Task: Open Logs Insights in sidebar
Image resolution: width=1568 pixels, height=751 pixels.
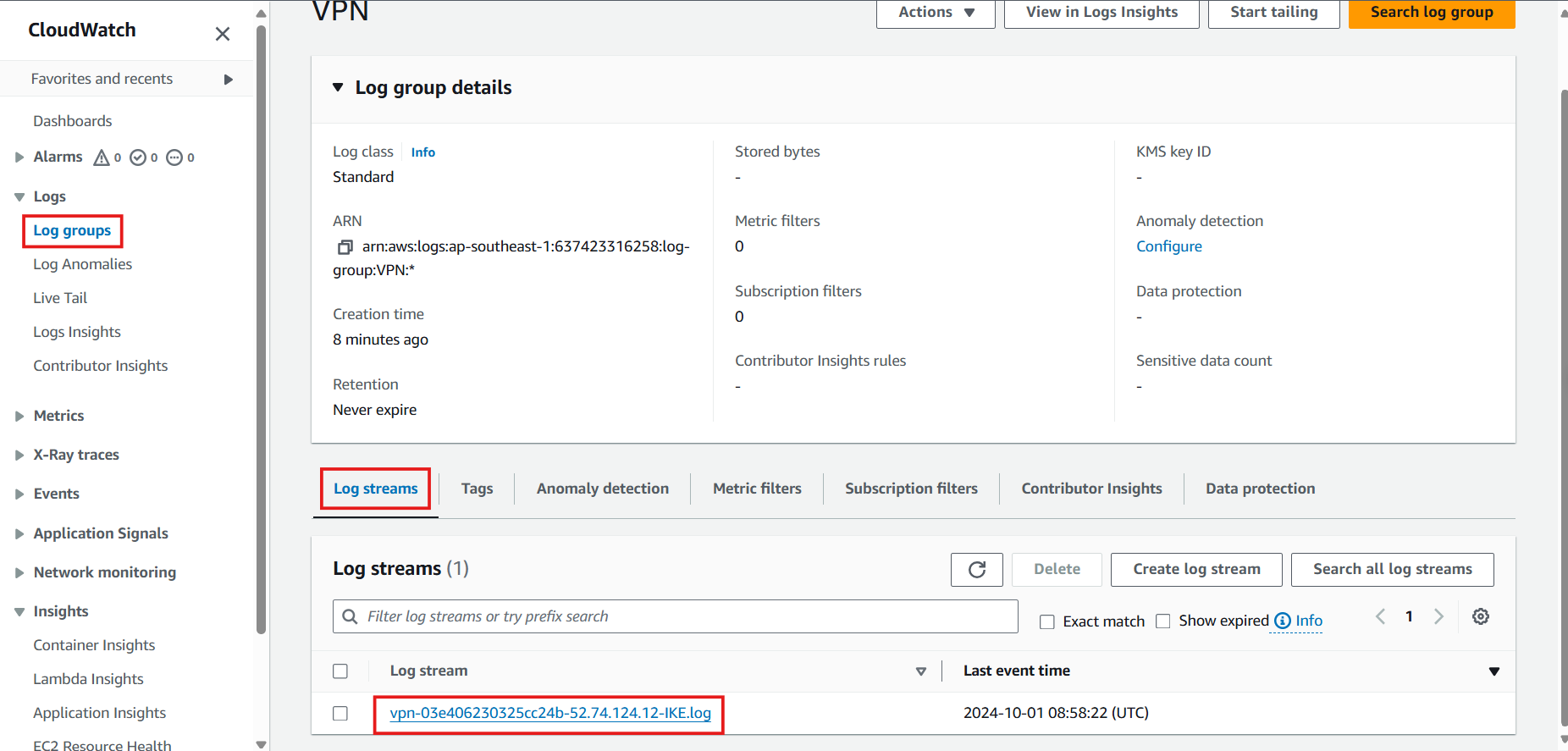Action: click(77, 332)
